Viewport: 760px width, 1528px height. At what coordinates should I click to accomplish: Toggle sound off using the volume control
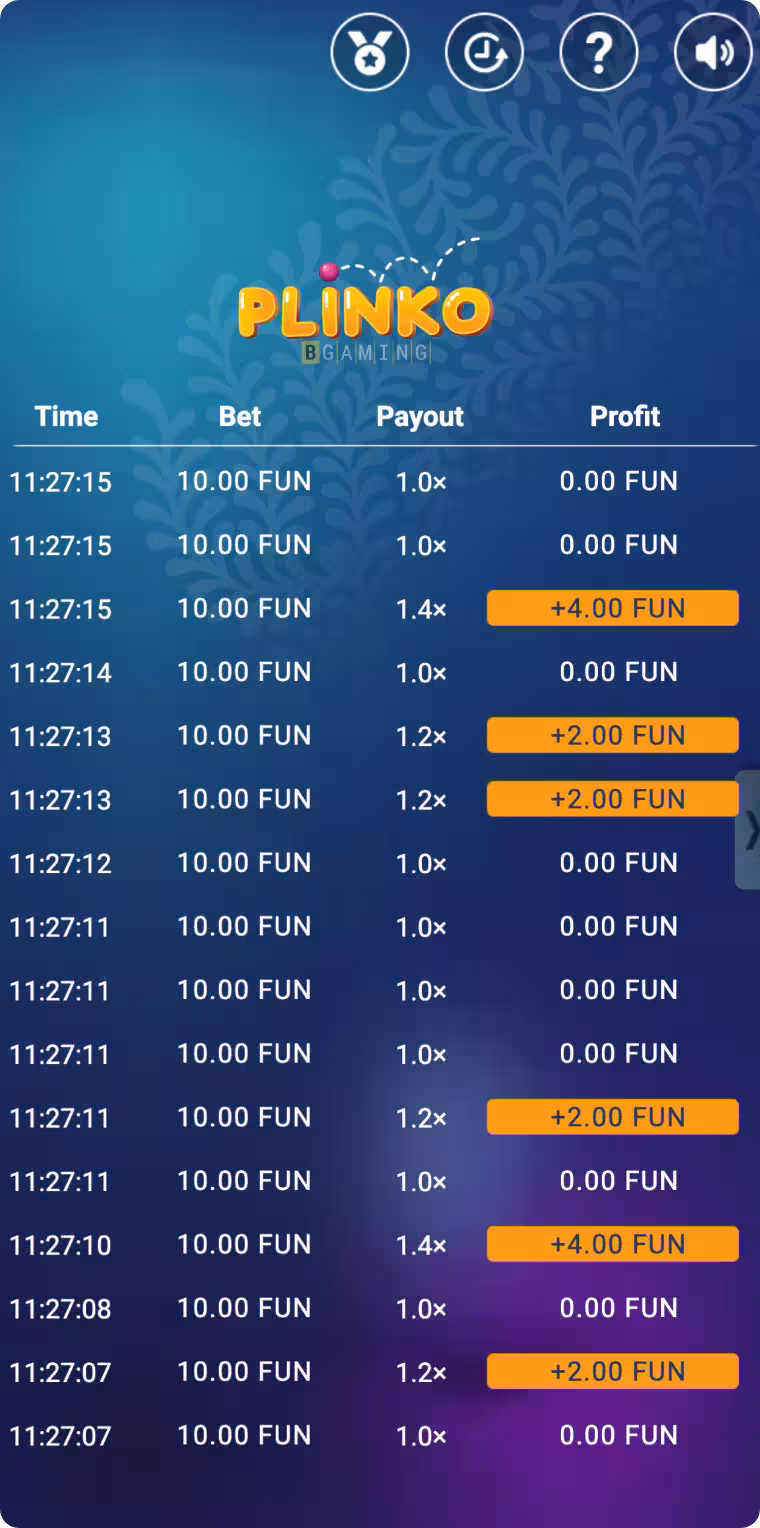[712, 52]
